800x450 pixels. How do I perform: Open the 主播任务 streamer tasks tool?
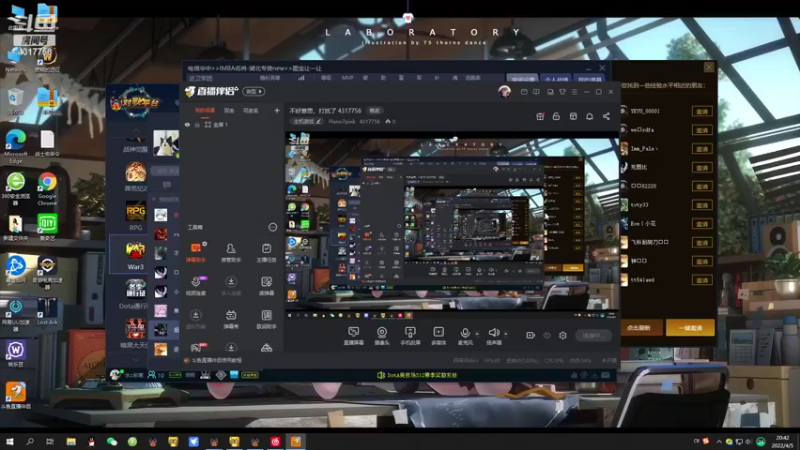pyautogui.click(x=266, y=252)
